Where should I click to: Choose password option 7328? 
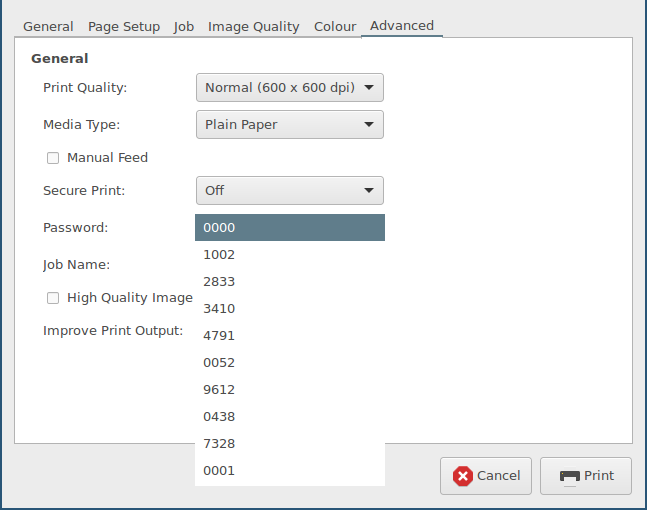point(290,444)
